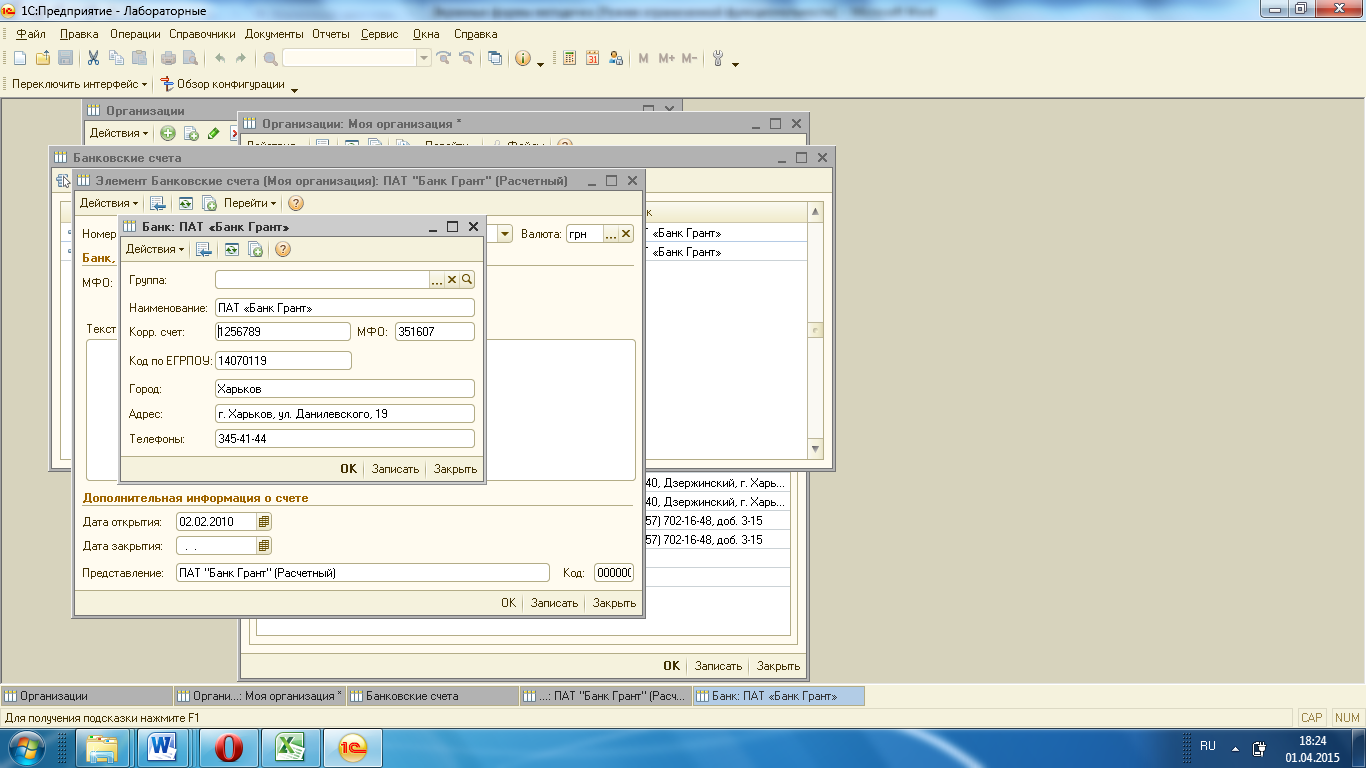The width and height of the screenshot is (1366, 768).
Task: Open the Справочники menu
Action: [202, 34]
